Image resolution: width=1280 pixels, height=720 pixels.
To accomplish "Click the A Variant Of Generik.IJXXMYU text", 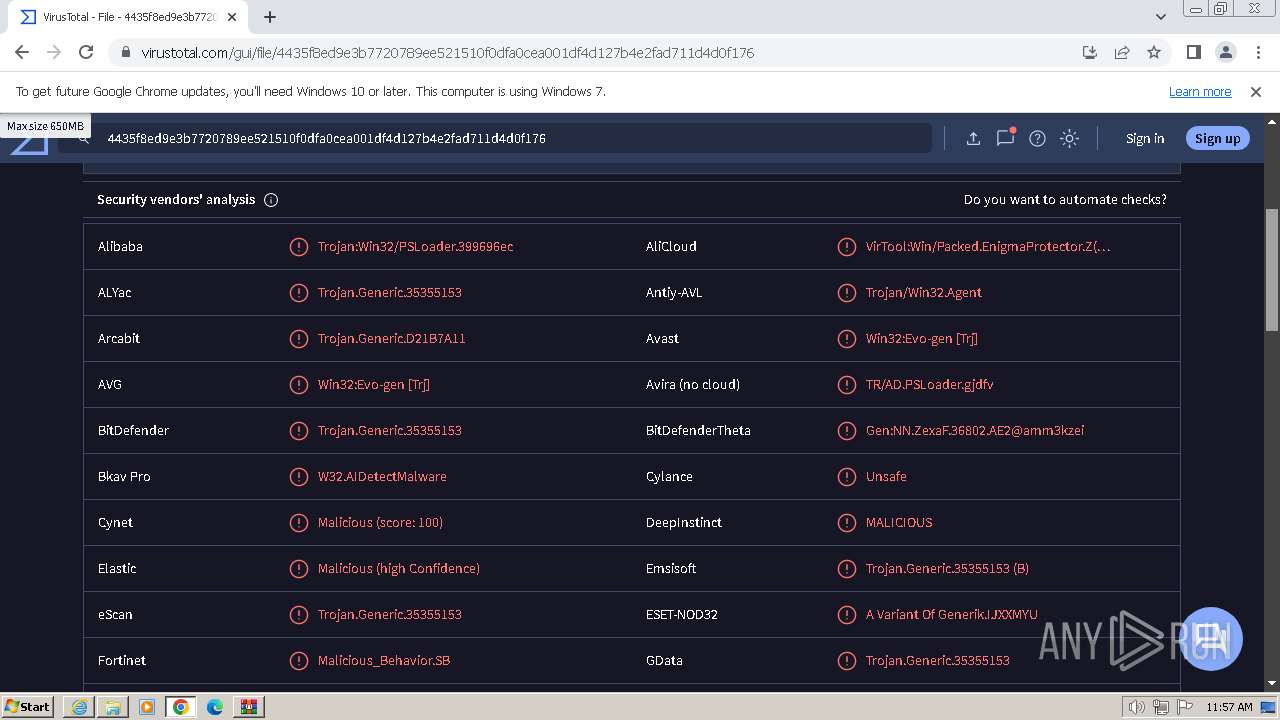I will (951, 614).
